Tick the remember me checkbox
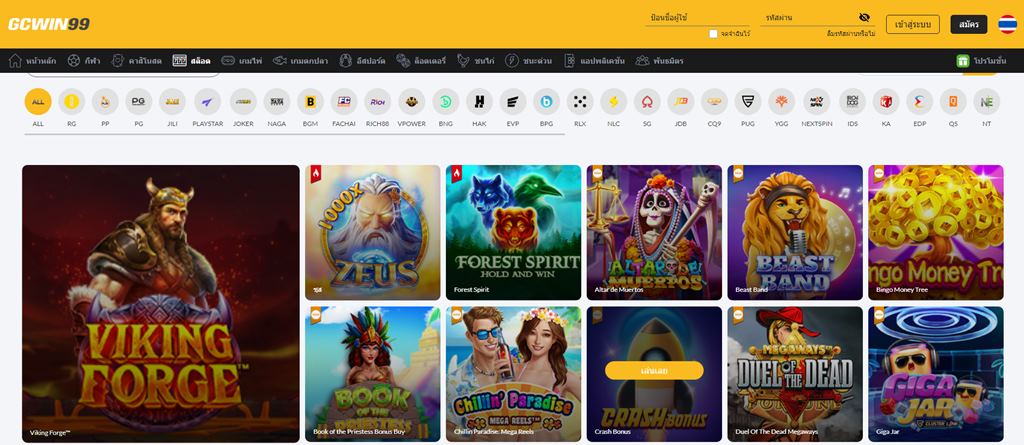This screenshot has height=445, width=1024. click(x=713, y=33)
